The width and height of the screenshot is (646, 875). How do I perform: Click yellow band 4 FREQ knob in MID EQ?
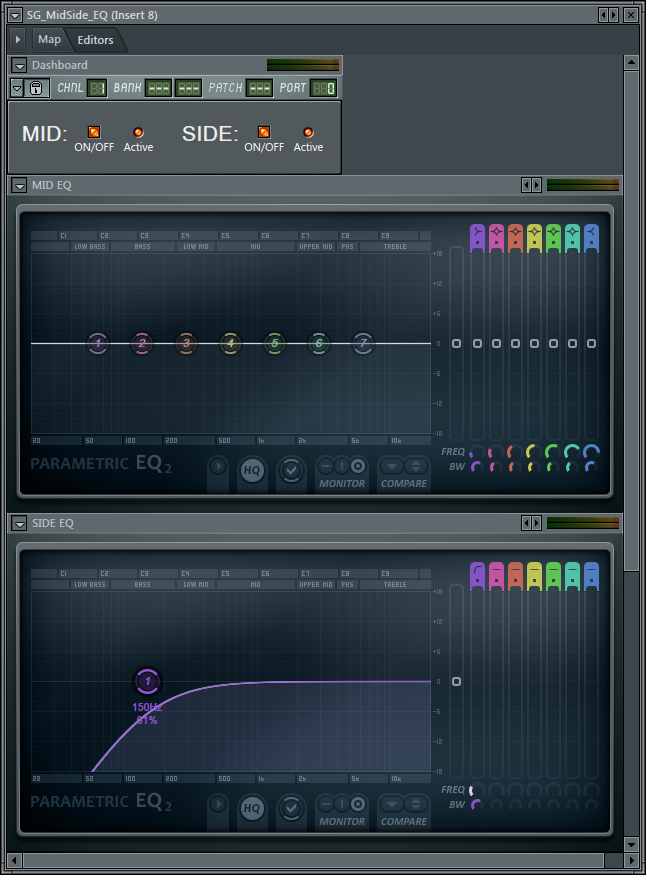tap(533, 451)
